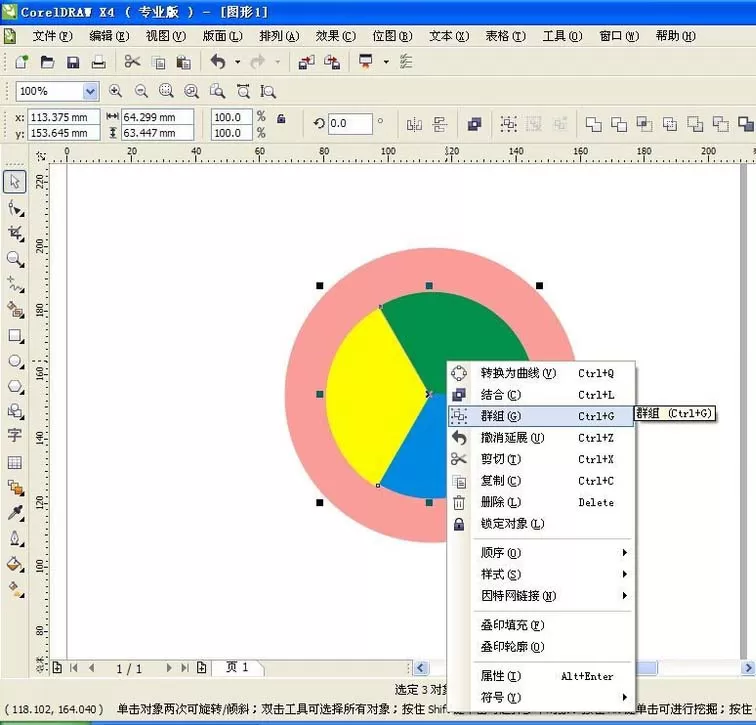Select the Outline pen tool in the toolbox
The width and height of the screenshot is (756, 725).
pyautogui.click(x=15, y=538)
